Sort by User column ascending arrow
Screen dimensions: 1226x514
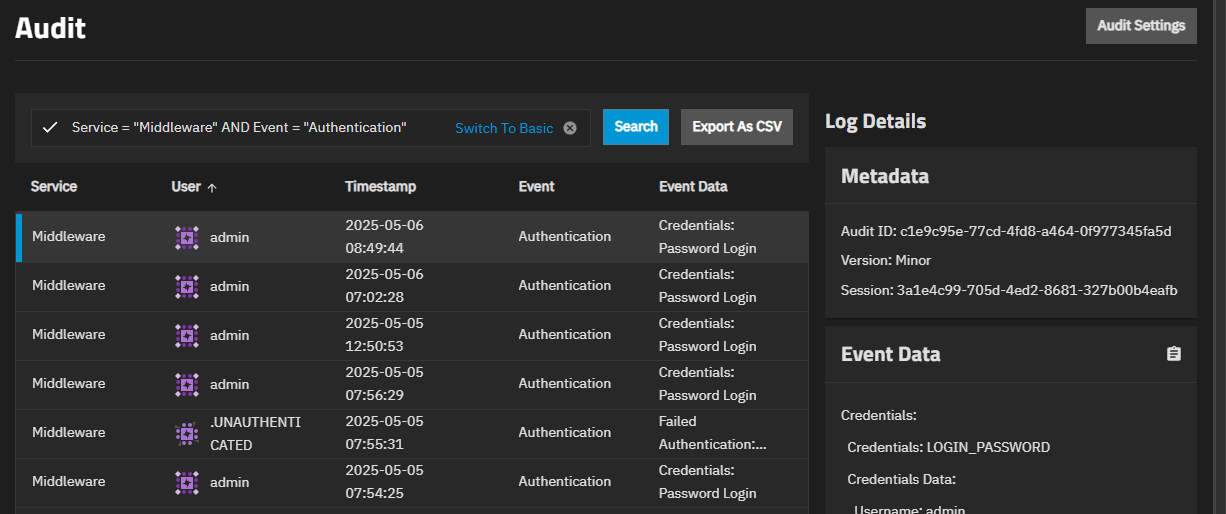click(212, 187)
